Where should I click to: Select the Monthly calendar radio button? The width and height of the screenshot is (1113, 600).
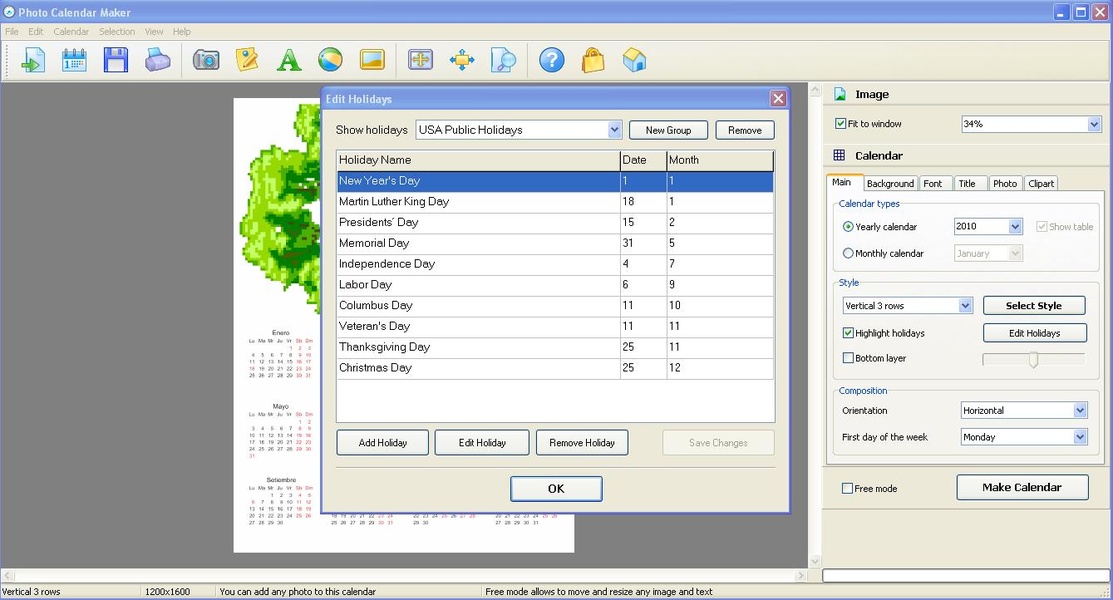(848, 253)
